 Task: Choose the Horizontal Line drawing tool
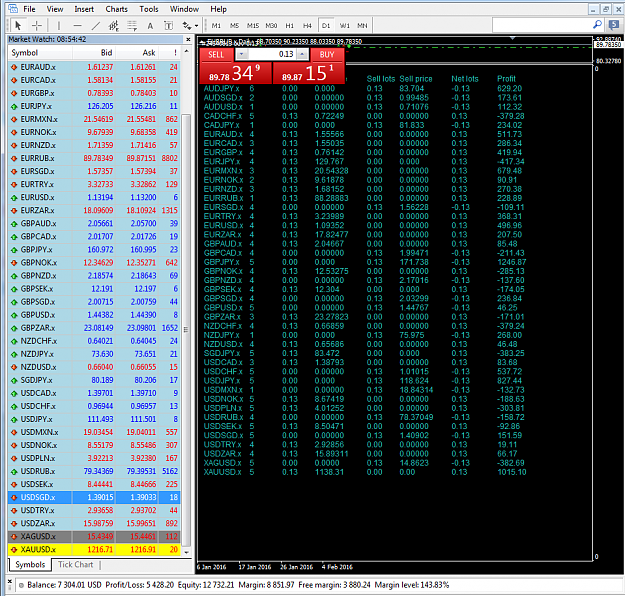point(77,26)
